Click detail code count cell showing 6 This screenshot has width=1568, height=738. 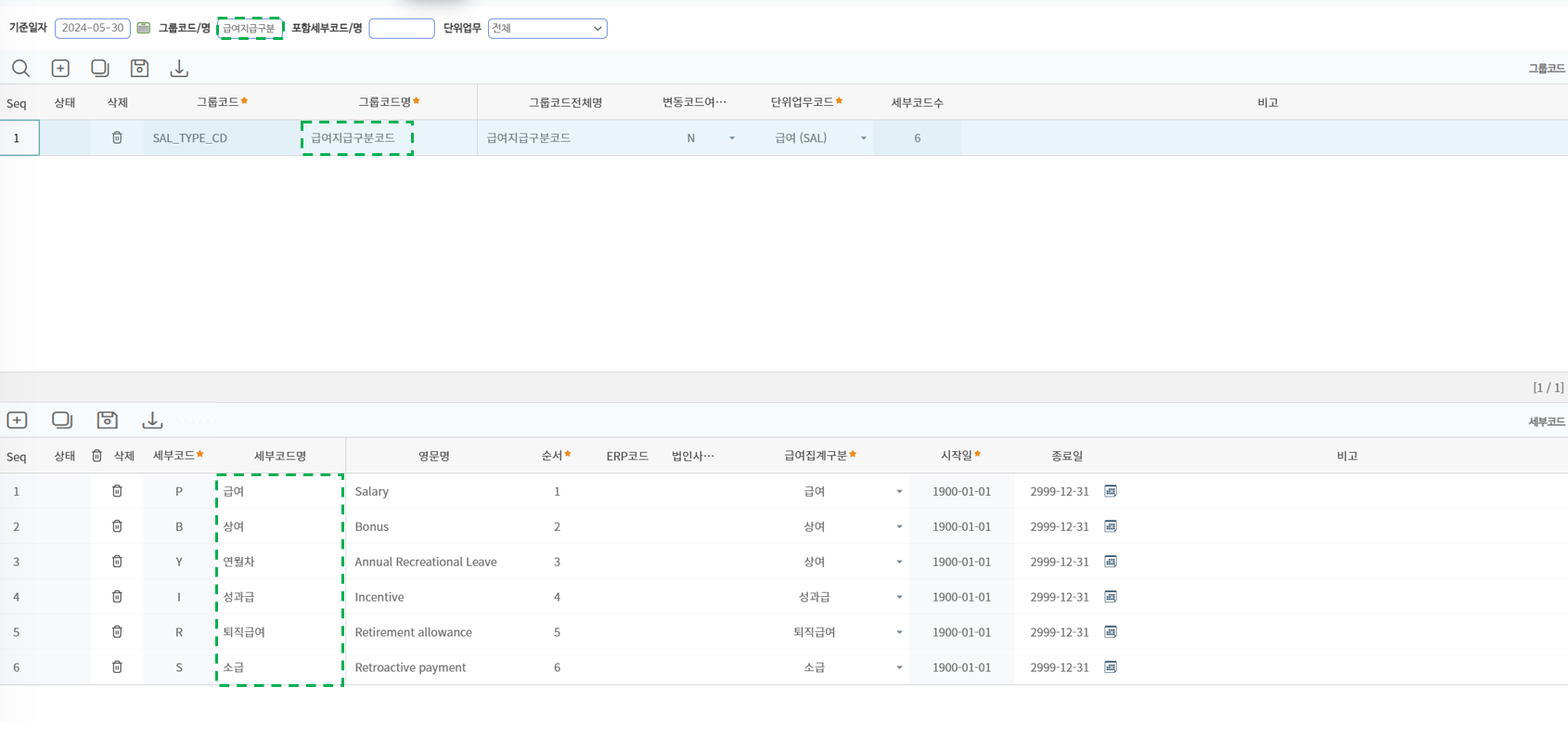[x=917, y=137]
